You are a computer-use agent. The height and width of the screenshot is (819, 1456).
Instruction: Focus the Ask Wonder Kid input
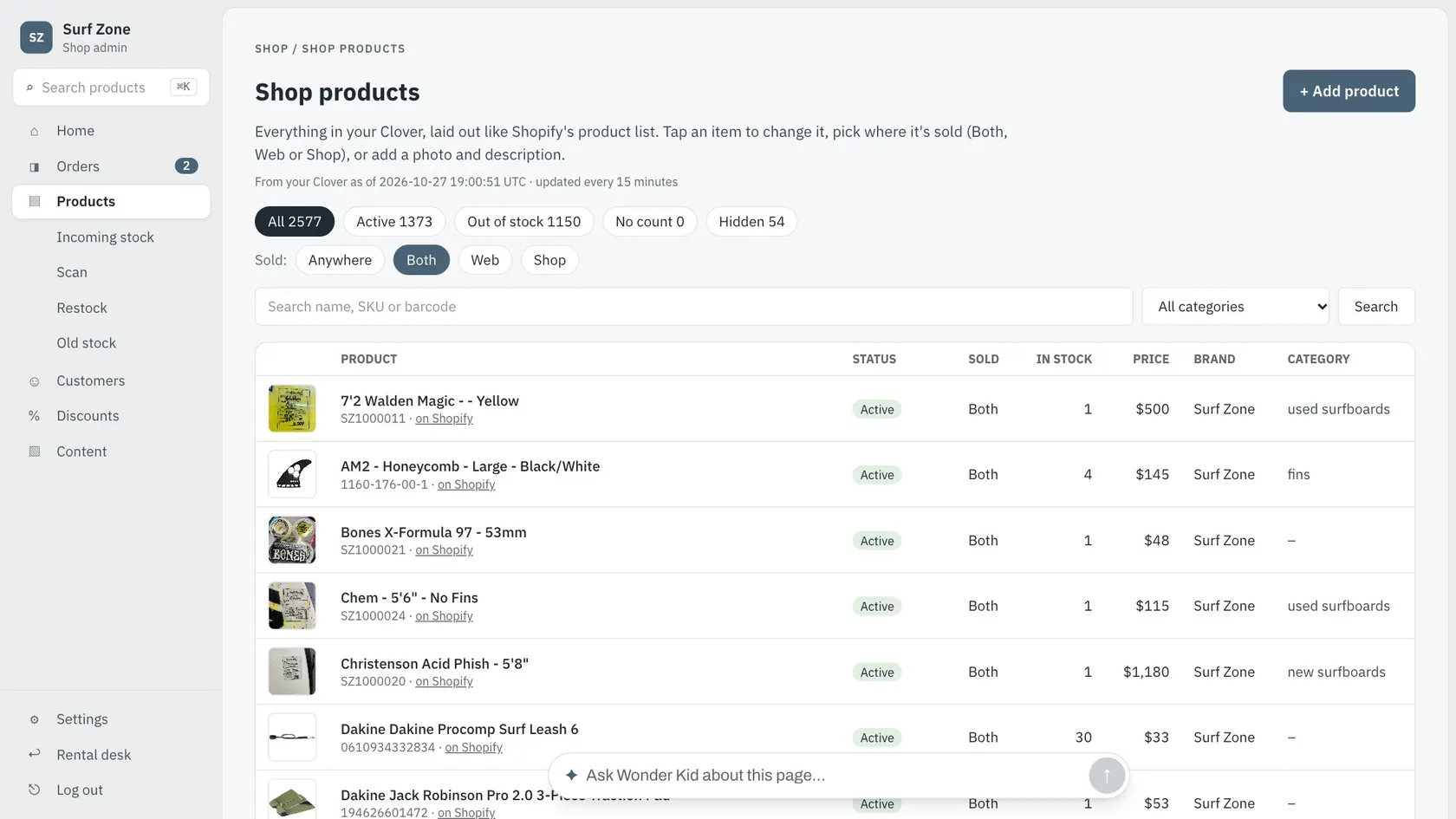[832, 775]
